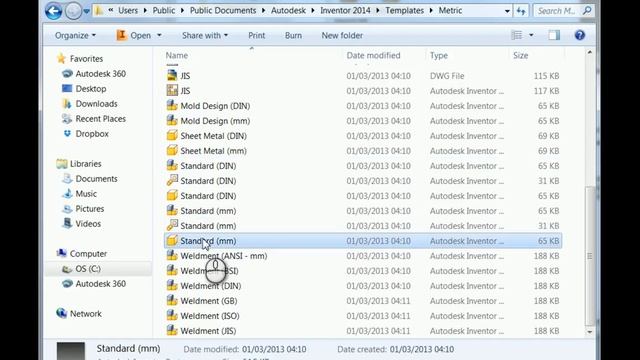This screenshot has height=360, width=640.
Task: Sort by the Size column header
Action: click(x=520, y=56)
